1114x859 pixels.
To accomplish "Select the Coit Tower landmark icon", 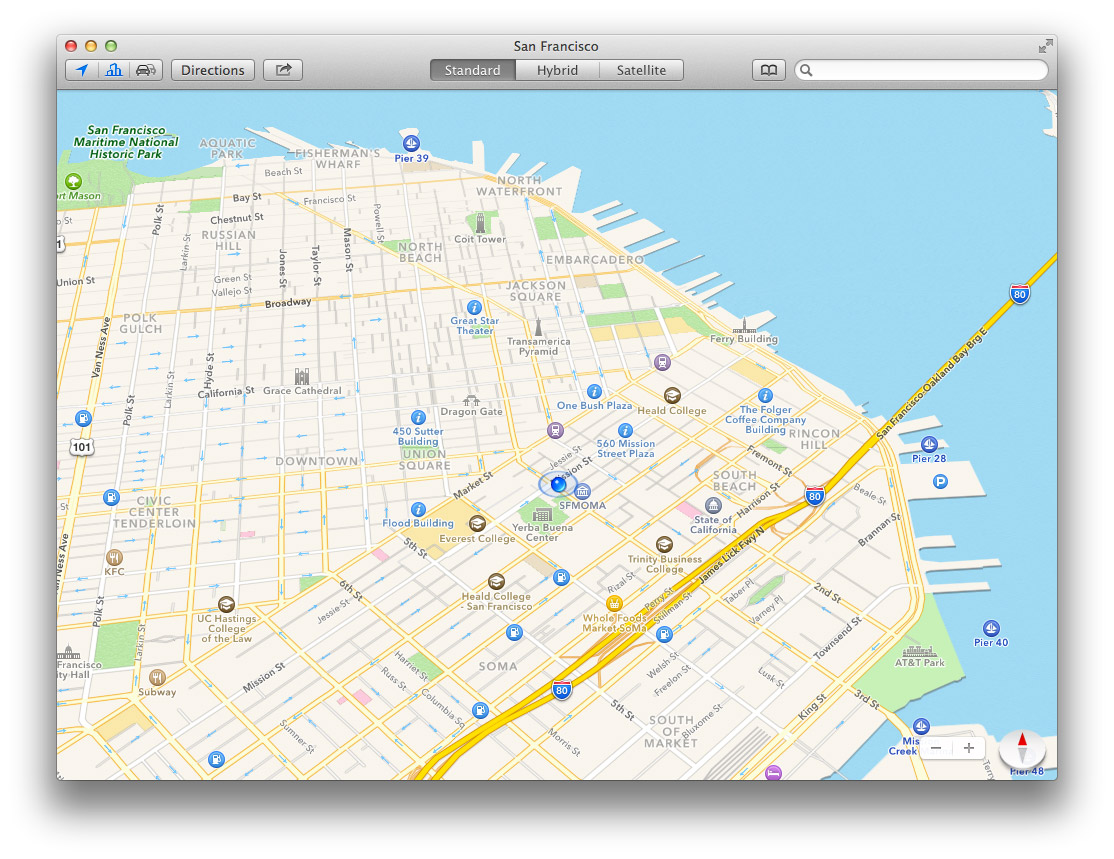I will click(x=480, y=222).
